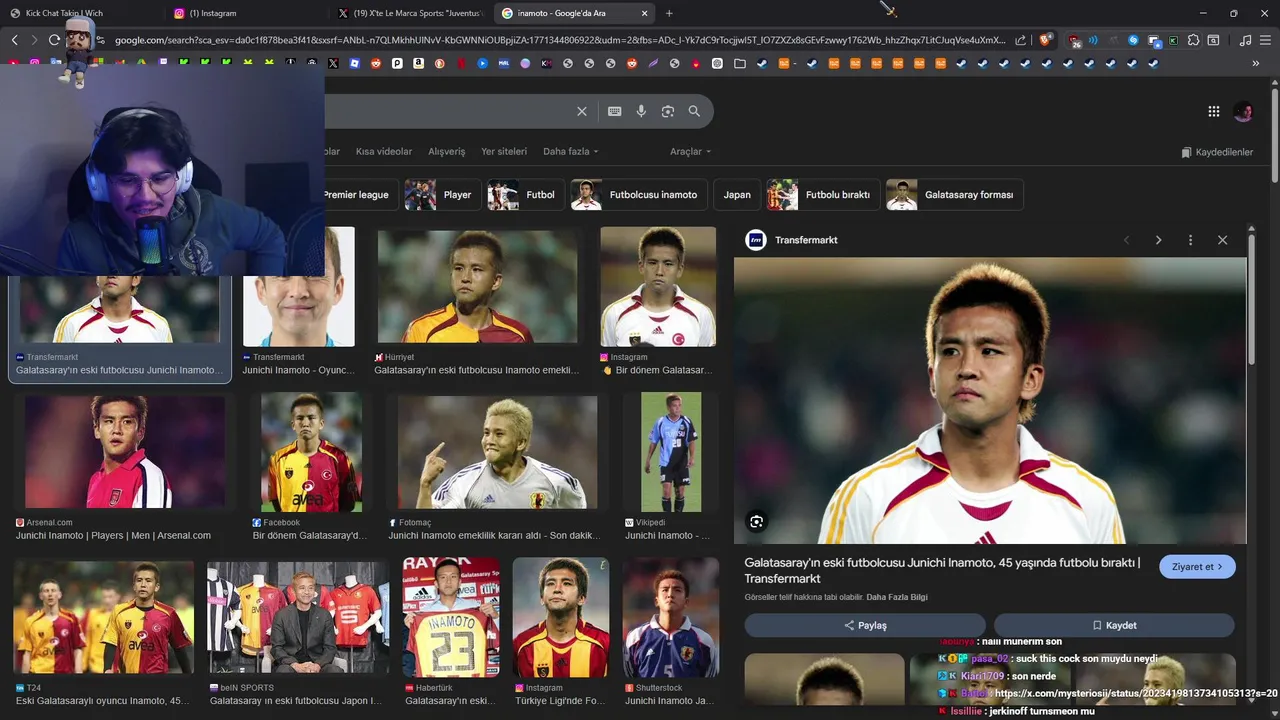
Task: Click the 'Kaydet' save button
Action: pos(1114,625)
